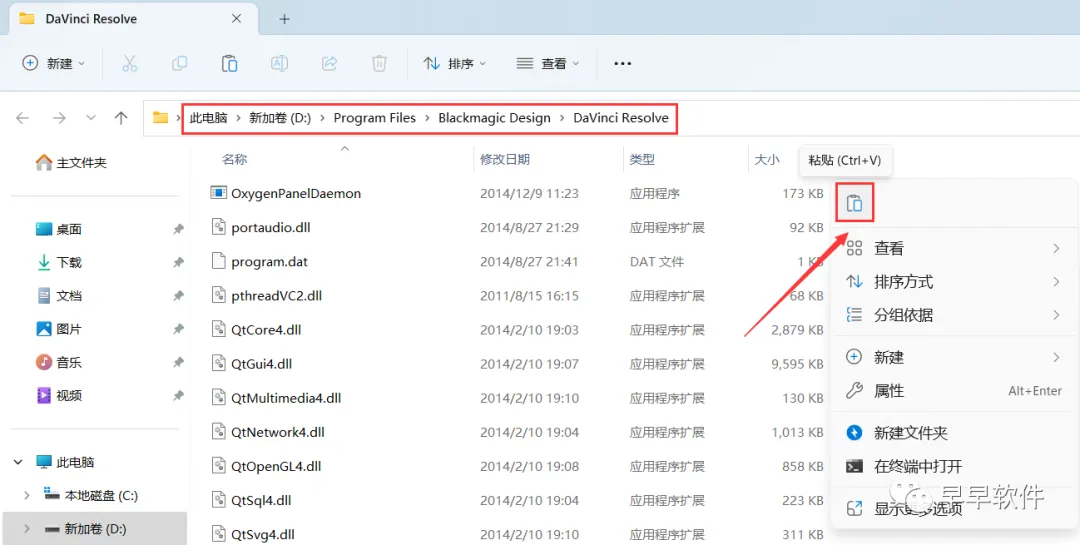Select 新加卷 (D:) in the navigation tree
The height and width of the screenshot is (545, 1080).
[x=85, y=529]
